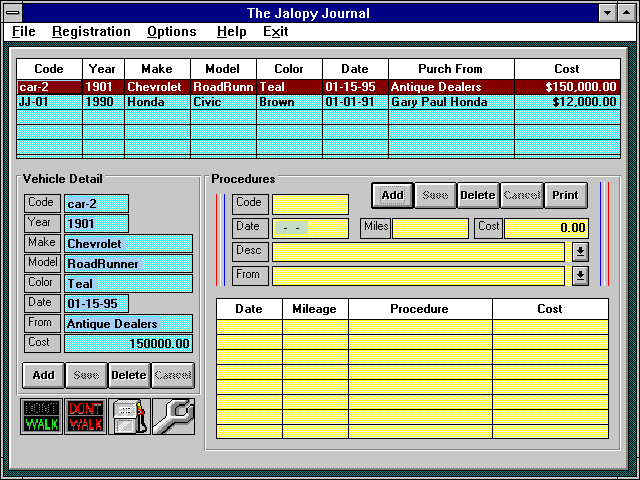Image resolution: width=640 pixels, height=480 pixels.
Task: Expand the From dropdown arrow in Procedures
Action: 580,275
